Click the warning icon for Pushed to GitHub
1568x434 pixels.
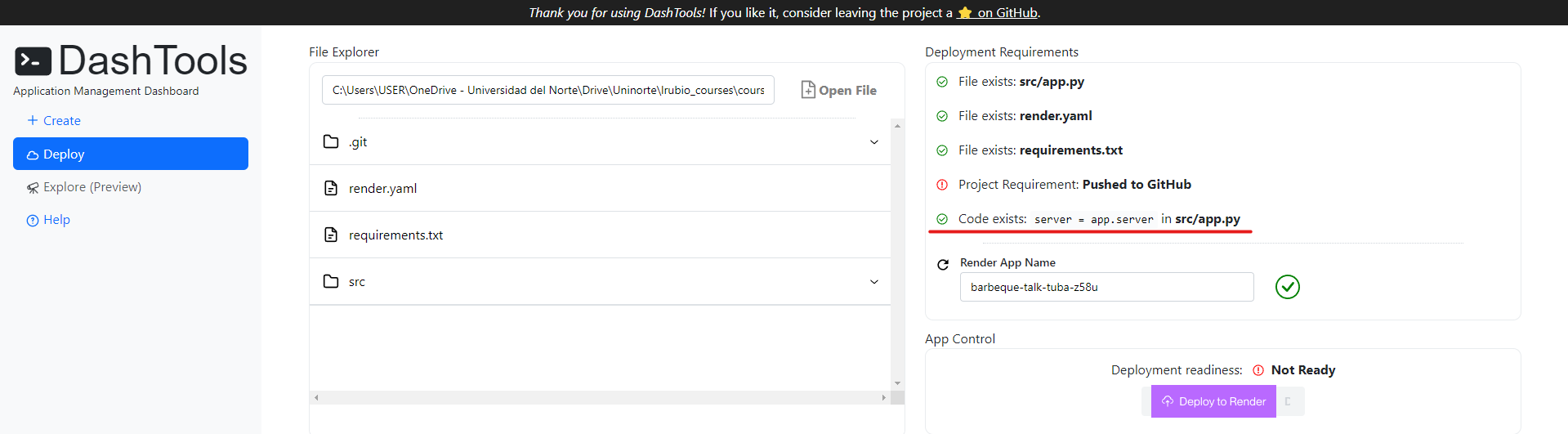click(x=942, y=185)
